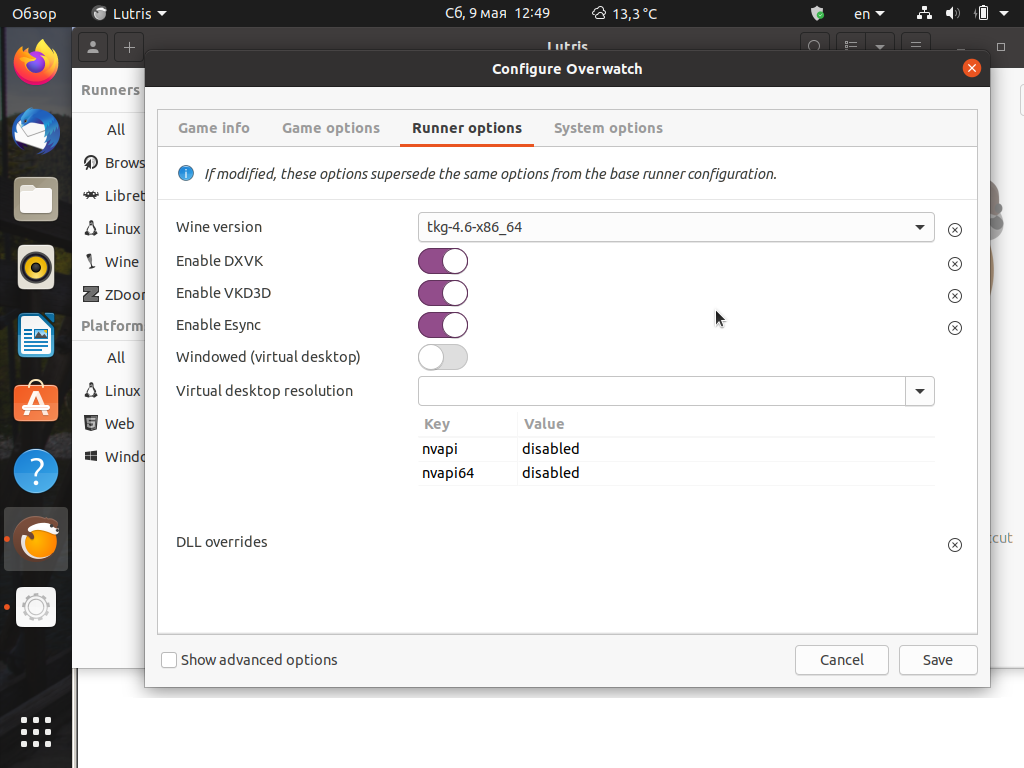
Task: Click the Value column header
Action: [726, 424]
